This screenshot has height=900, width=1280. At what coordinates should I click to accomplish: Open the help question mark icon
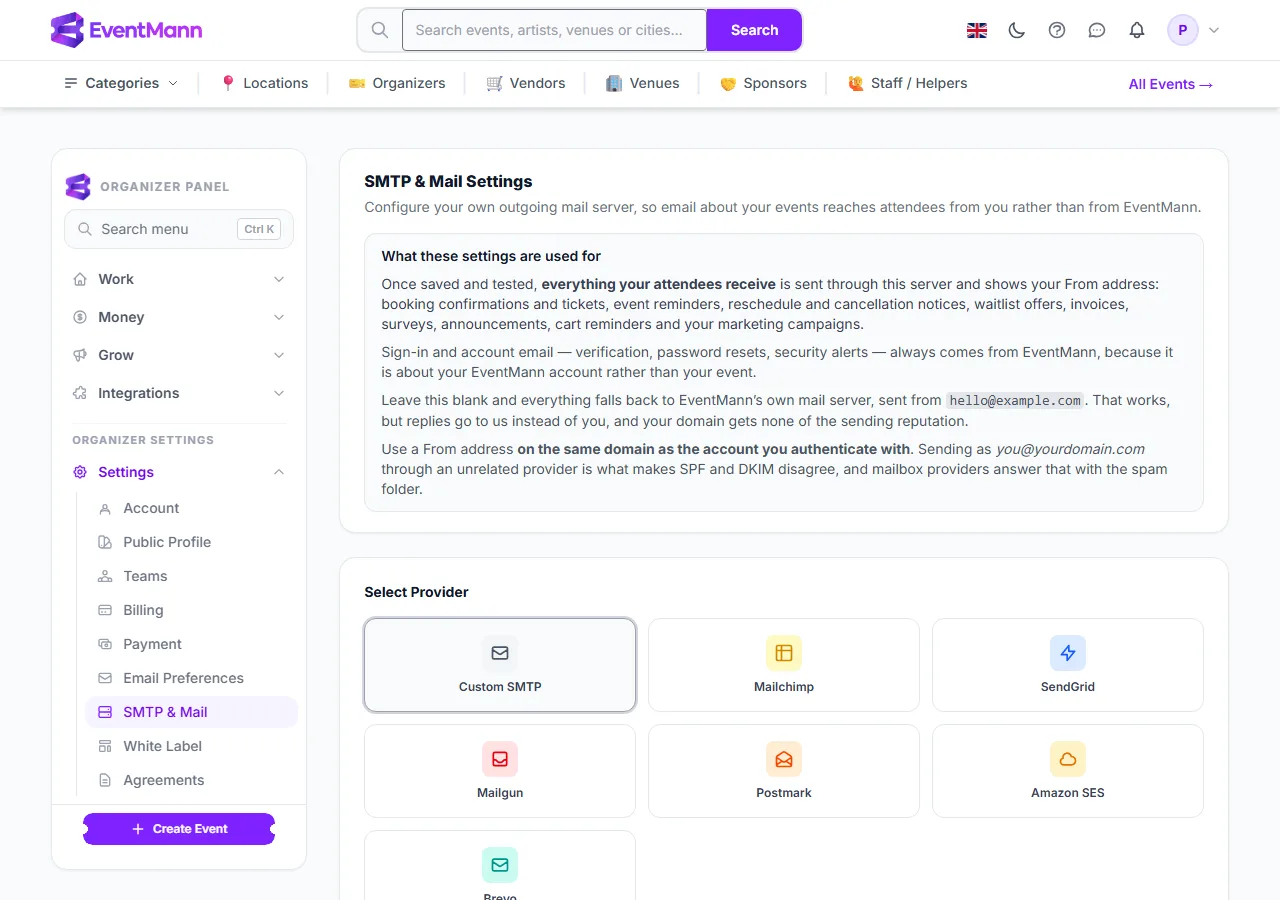coord(1057,30)
